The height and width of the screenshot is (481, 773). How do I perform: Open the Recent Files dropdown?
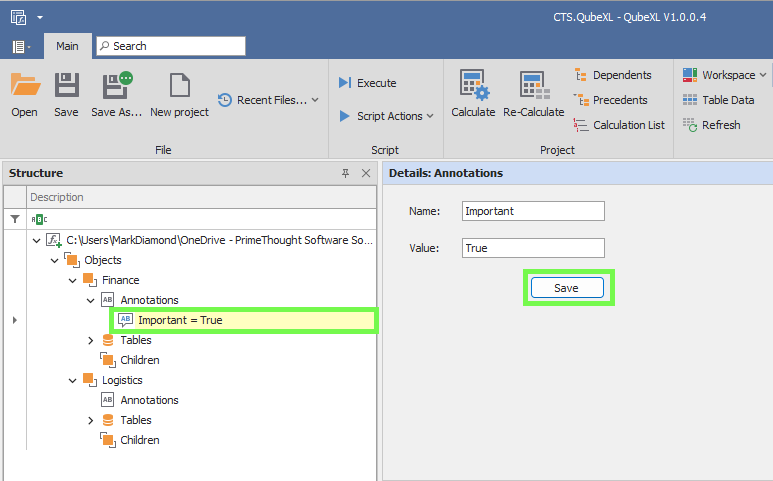point(268,100)
